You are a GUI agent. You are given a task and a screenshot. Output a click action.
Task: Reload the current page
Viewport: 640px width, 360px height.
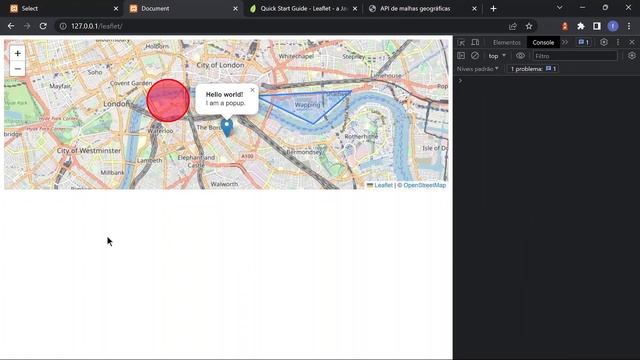point(43,26)
